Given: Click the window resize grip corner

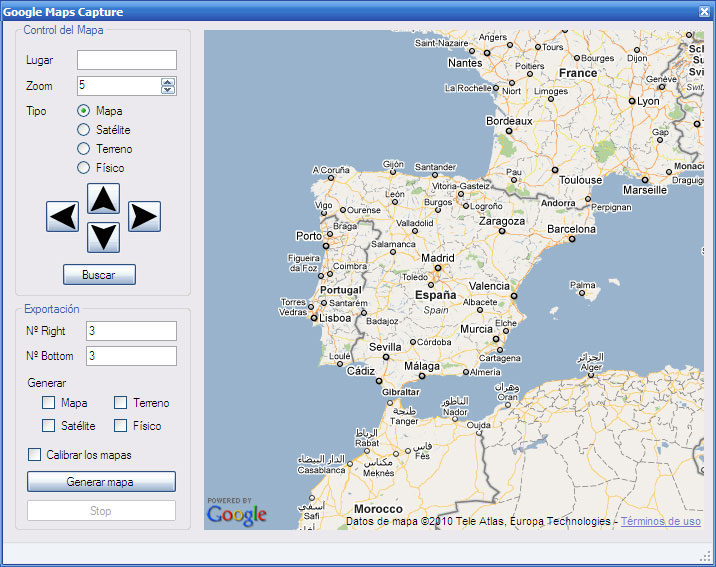Looking at the screenshot, I should [706, 556].
